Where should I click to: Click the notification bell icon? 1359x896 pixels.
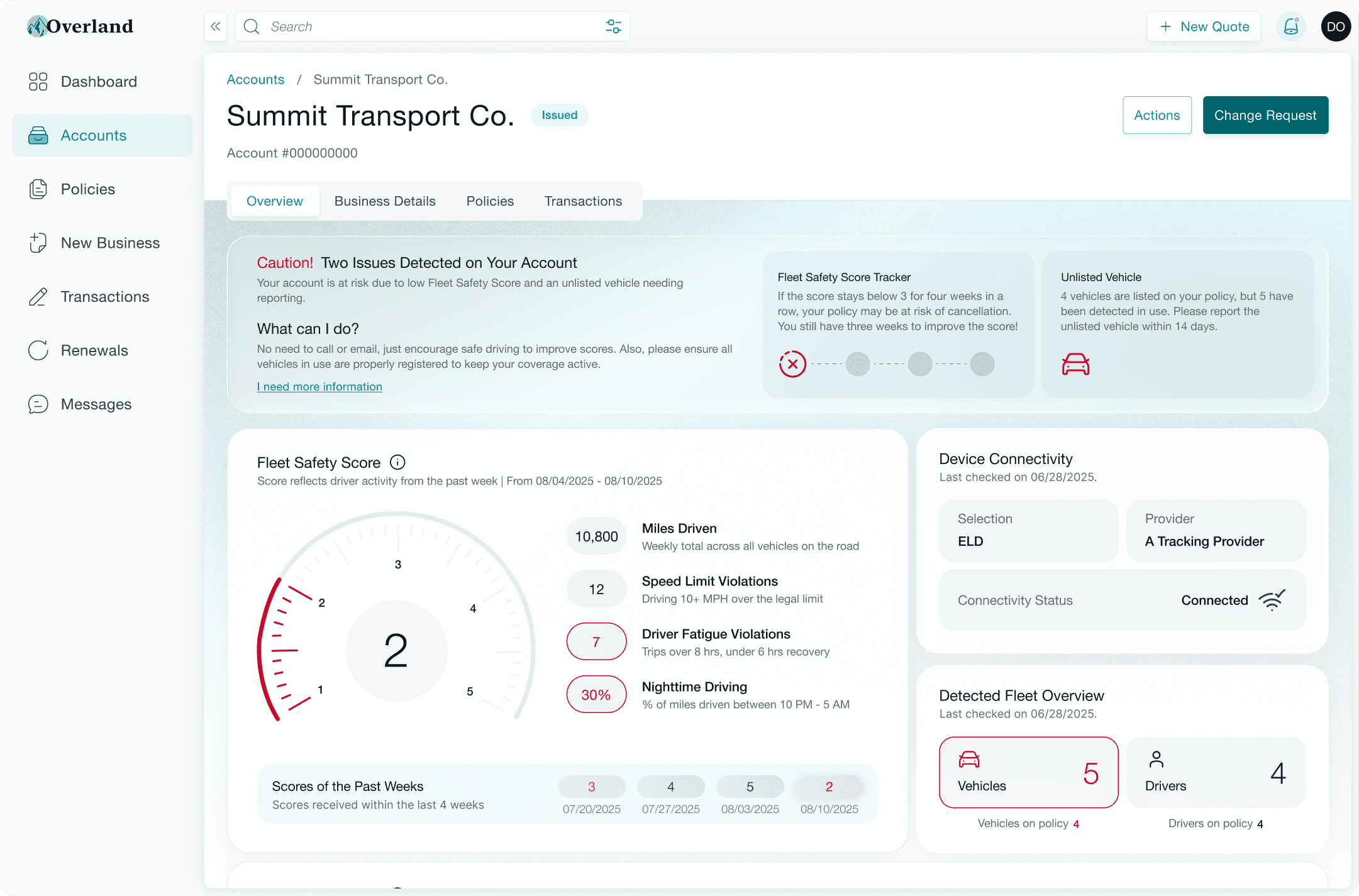(1290, 26)
